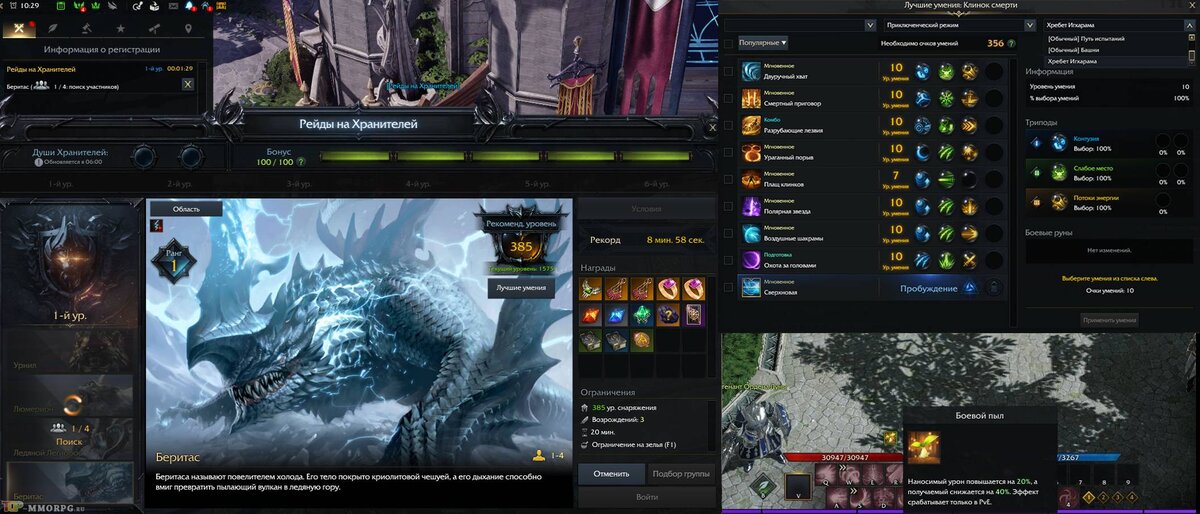
Task: Open the telescope tab icon
Action: click(x=155, y=28)
